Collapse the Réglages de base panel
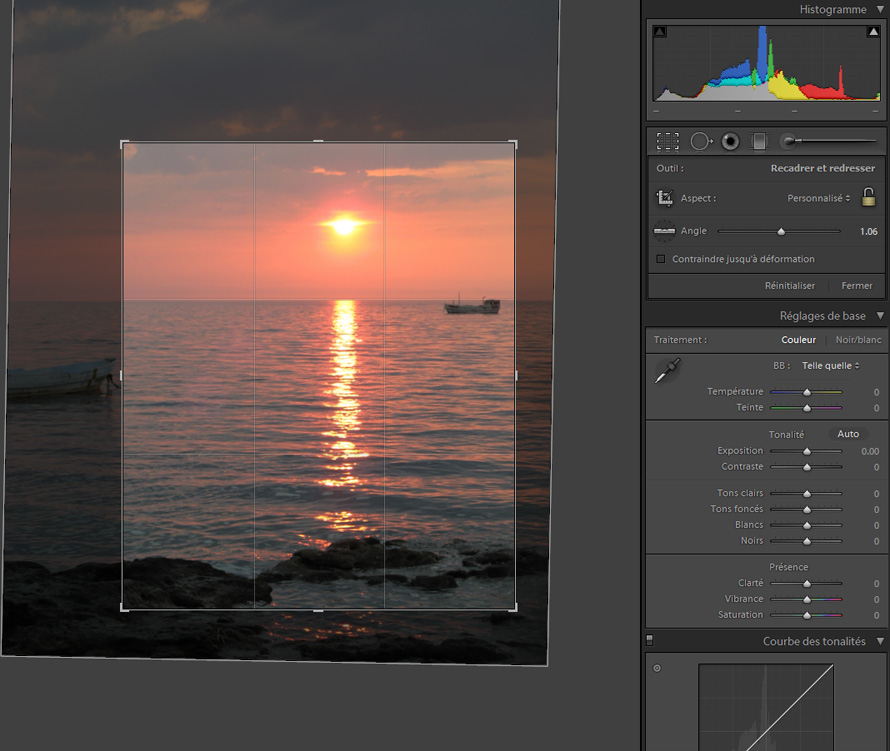 (x=880, y=316)
